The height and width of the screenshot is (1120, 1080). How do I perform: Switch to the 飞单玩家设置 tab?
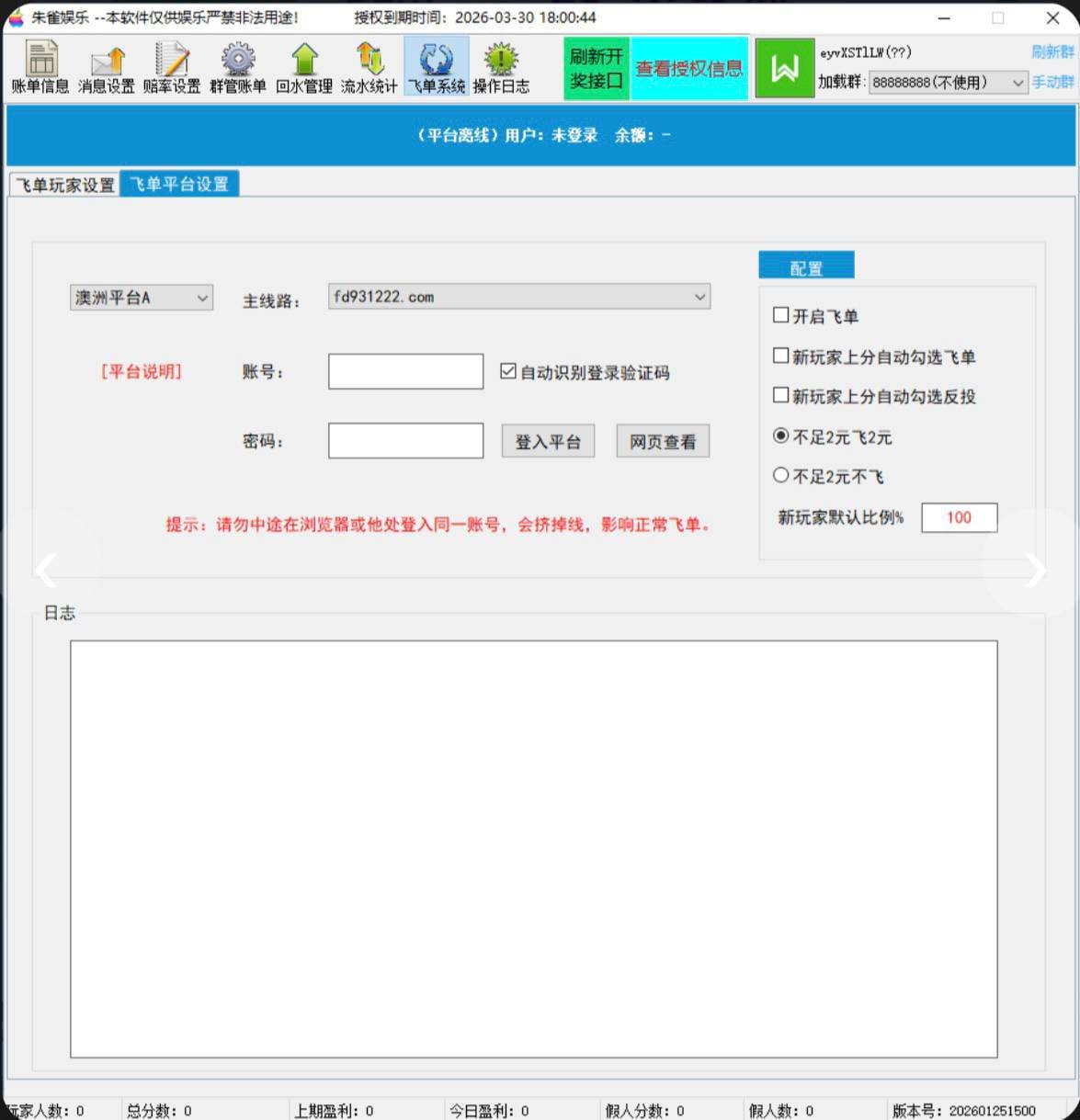click(65, 185)
